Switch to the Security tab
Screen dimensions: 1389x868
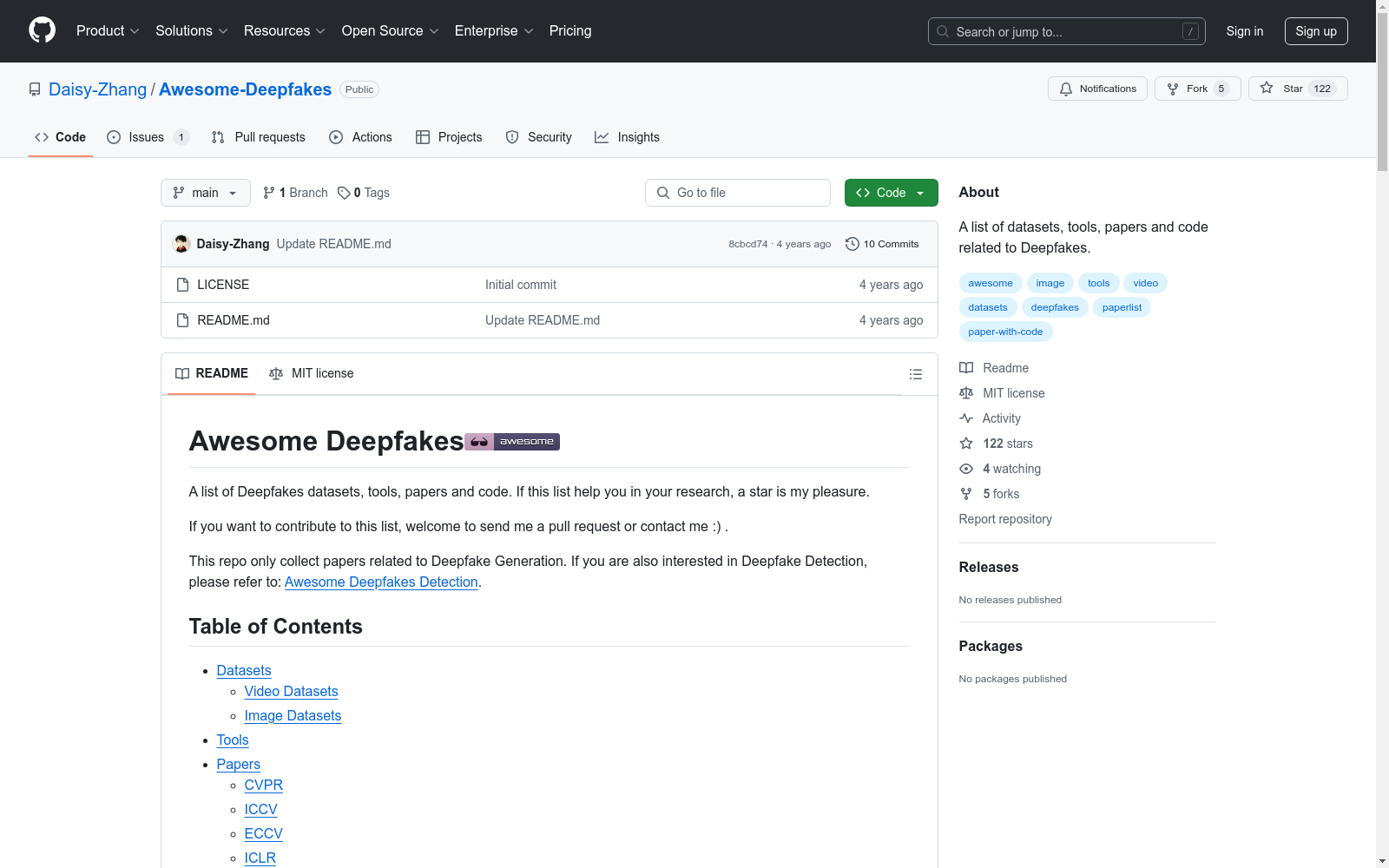538,137
